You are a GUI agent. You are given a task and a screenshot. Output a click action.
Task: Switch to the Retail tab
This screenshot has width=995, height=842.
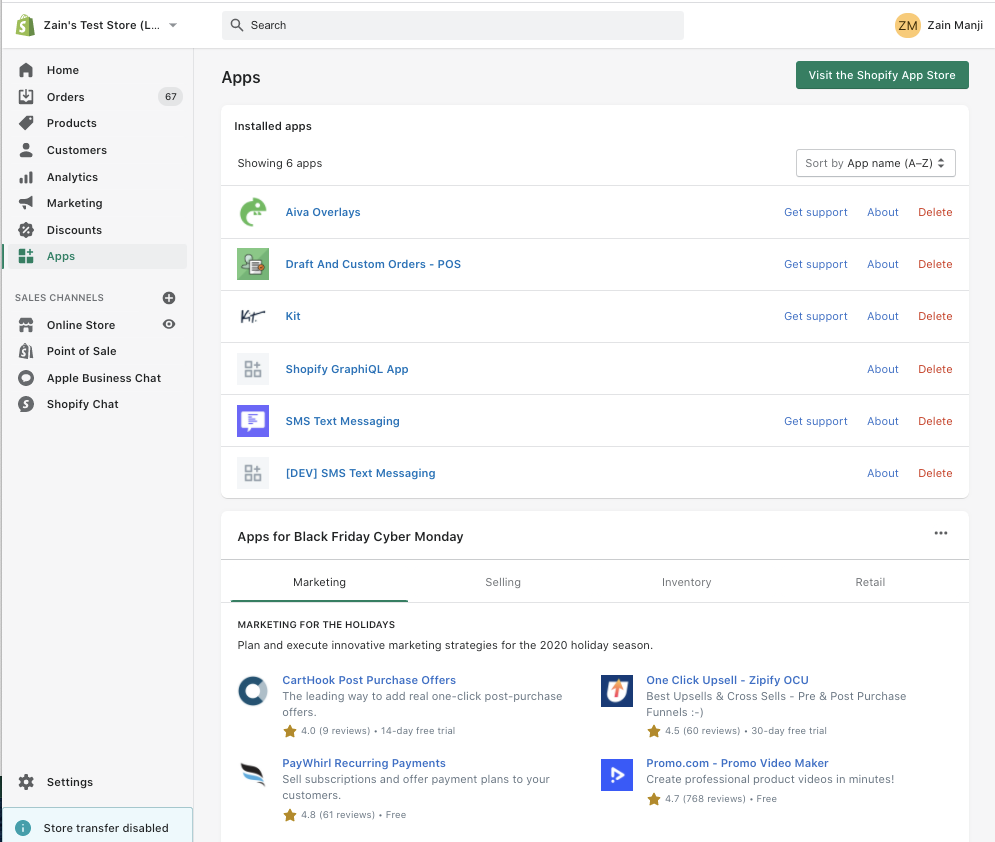point(869,582)
